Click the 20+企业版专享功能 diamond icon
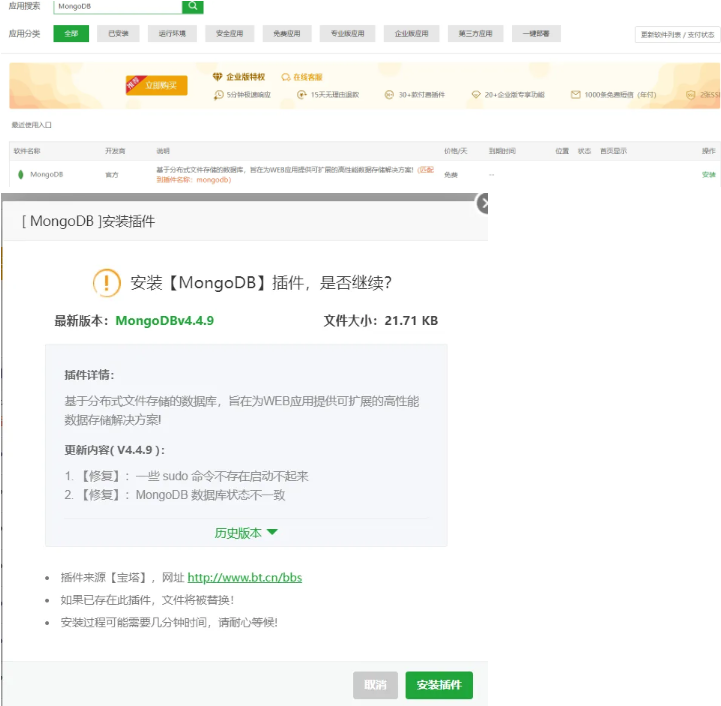This screenshot has width=721, height=706. pos(476,95)
